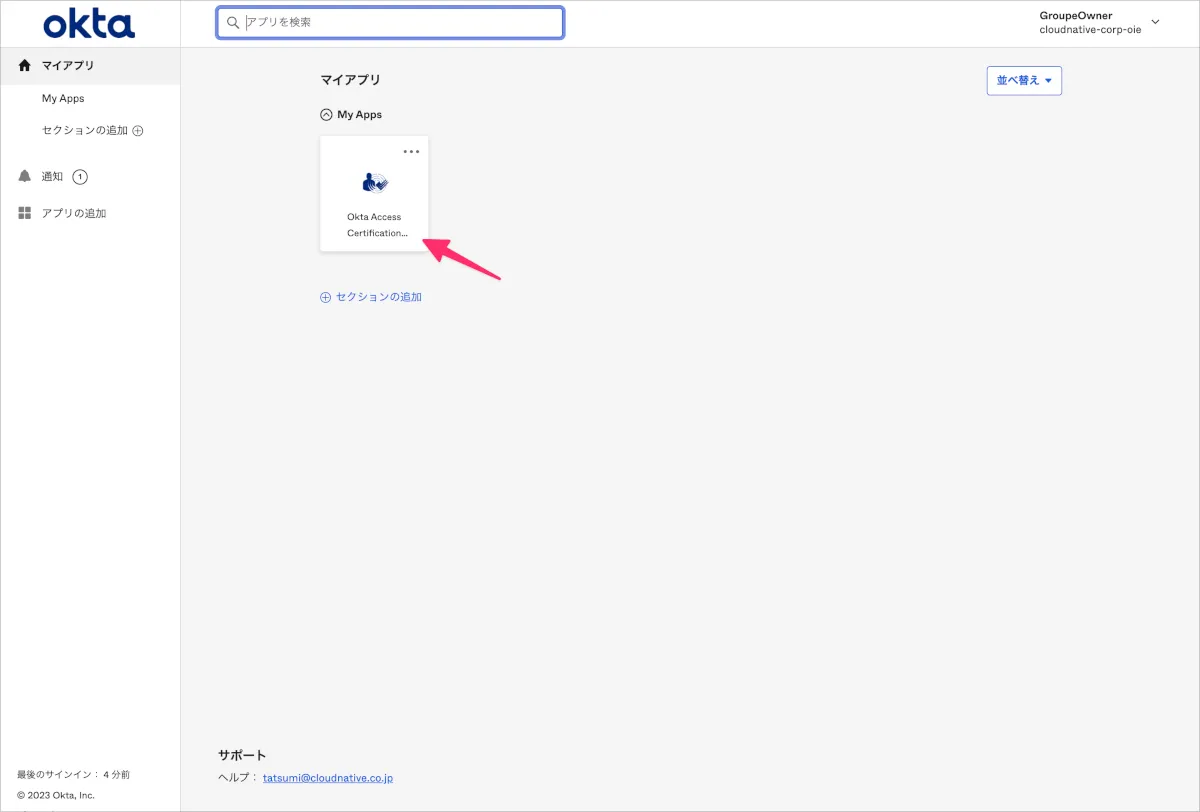Collapse the My Apps section chevron
The width and height of the screenshot is (1200, 812).
pyautogui.click(x=326, y=115)
